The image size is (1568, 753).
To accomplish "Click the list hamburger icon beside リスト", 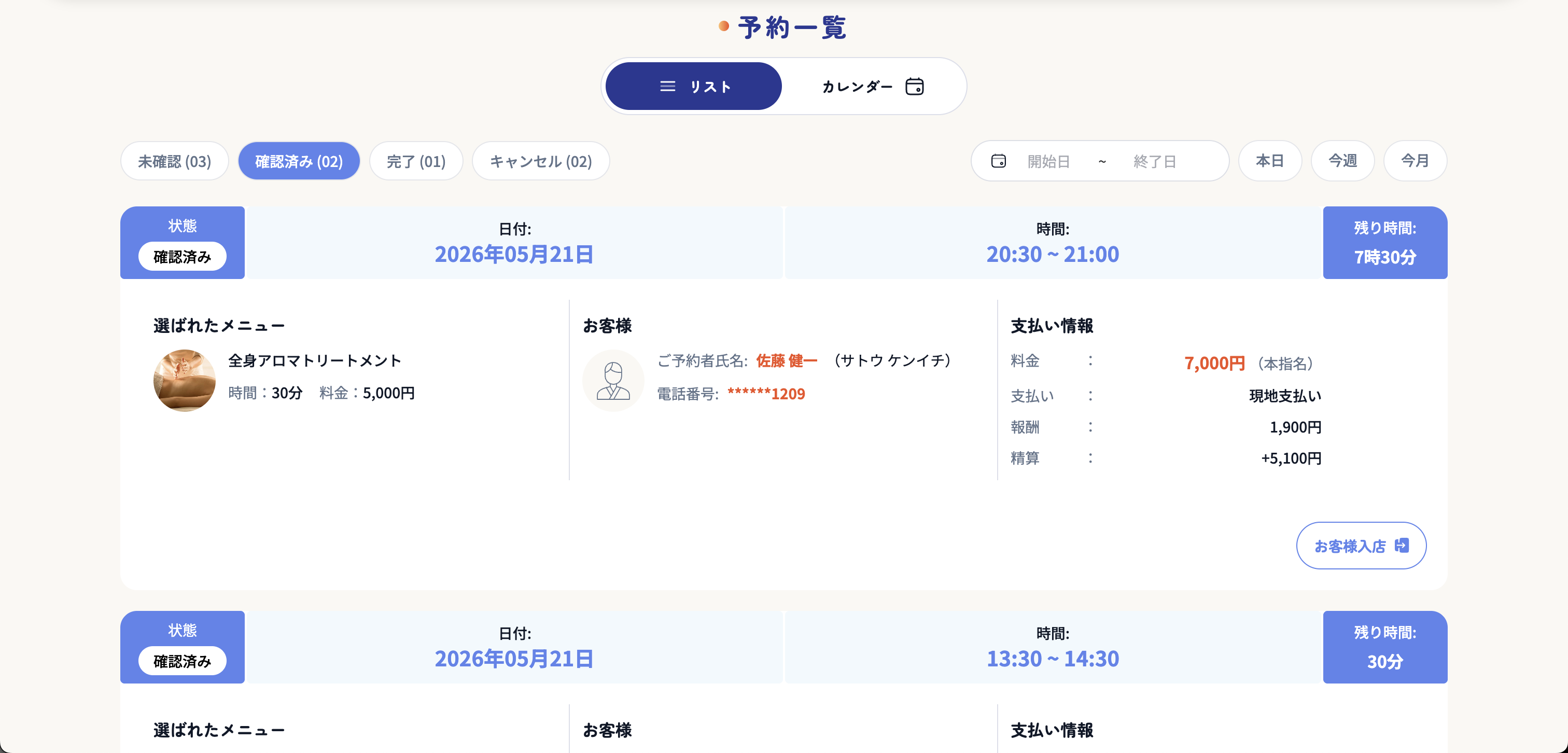I will [x=668, y=87].
